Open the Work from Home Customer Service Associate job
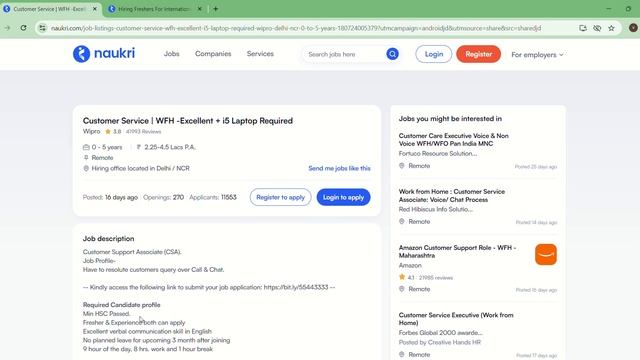 452,196
